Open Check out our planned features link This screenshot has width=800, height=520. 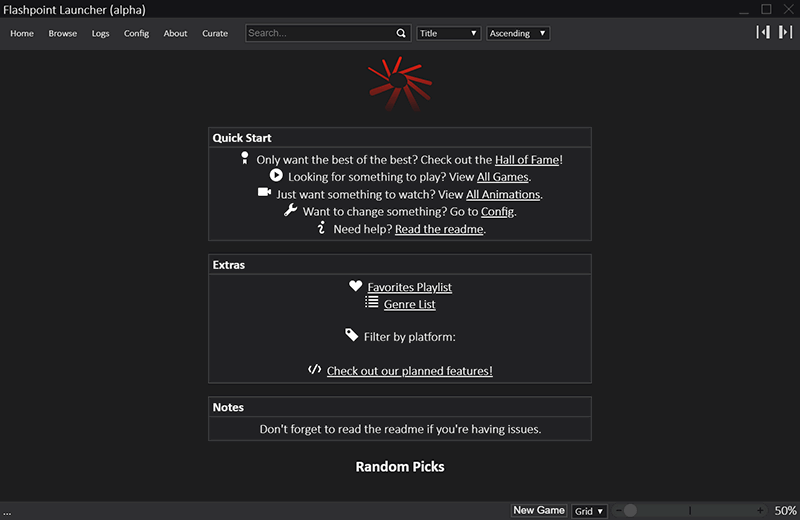click(410, 371)
